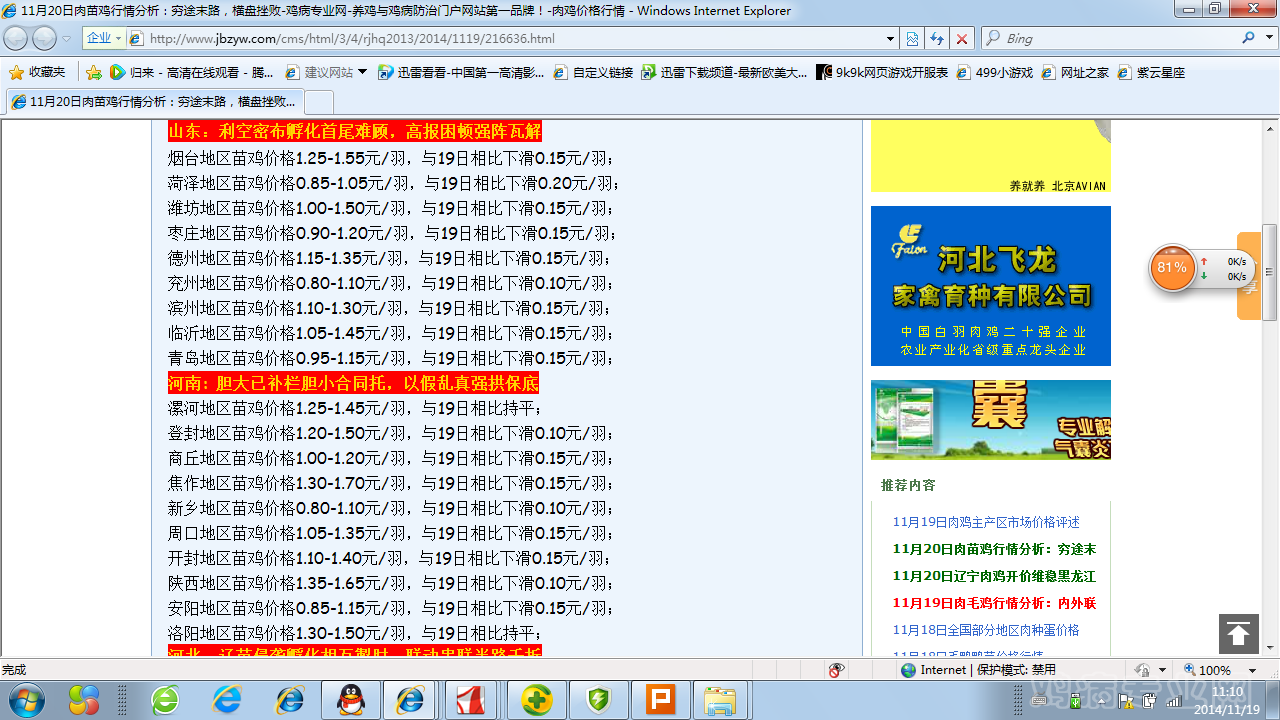Click the Compatibility View icon
Image resolution: width=1280 pixels, height=720 pixels.
click(x=913, y=39)
